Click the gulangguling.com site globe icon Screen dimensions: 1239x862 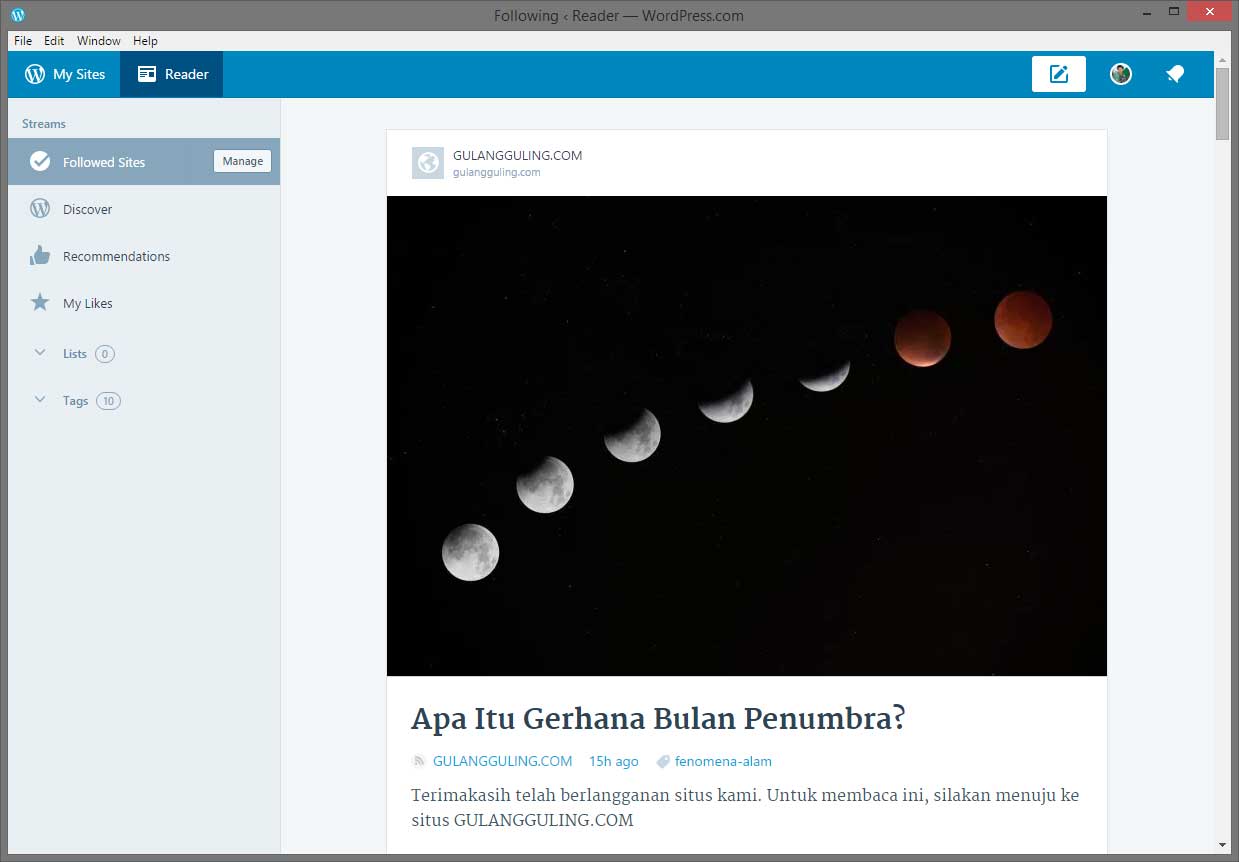[x=428, y=163]
